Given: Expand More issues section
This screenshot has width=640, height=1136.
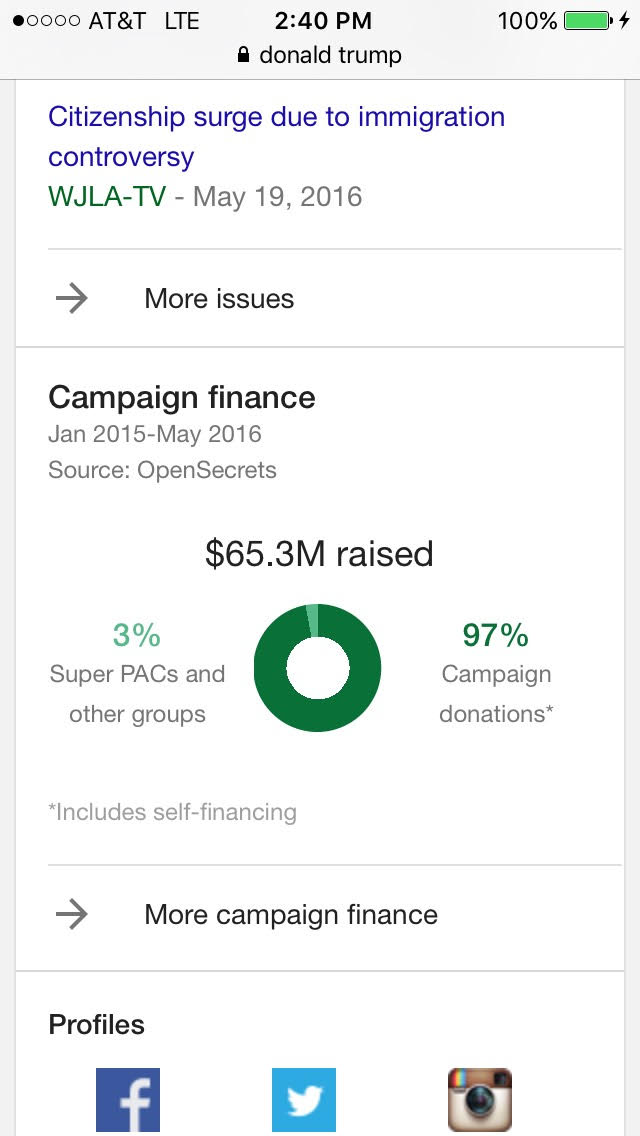Looking at the screenshot, I should tap(219, 298).
